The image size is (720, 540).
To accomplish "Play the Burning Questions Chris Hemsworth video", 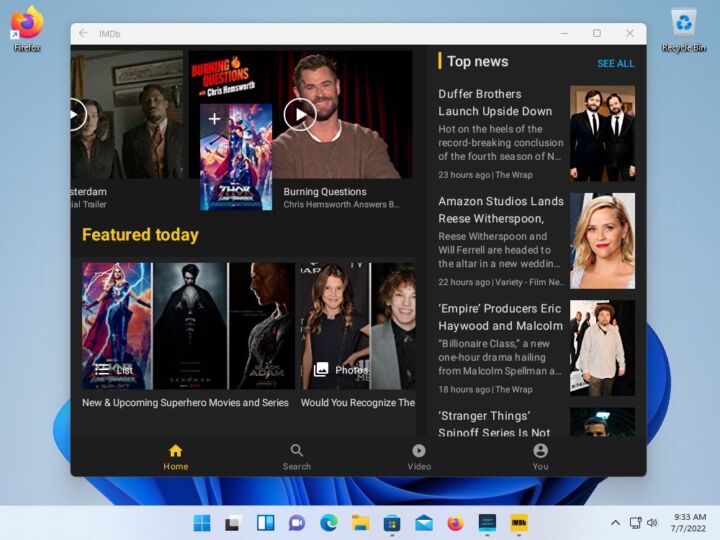I will pos(300,115).
